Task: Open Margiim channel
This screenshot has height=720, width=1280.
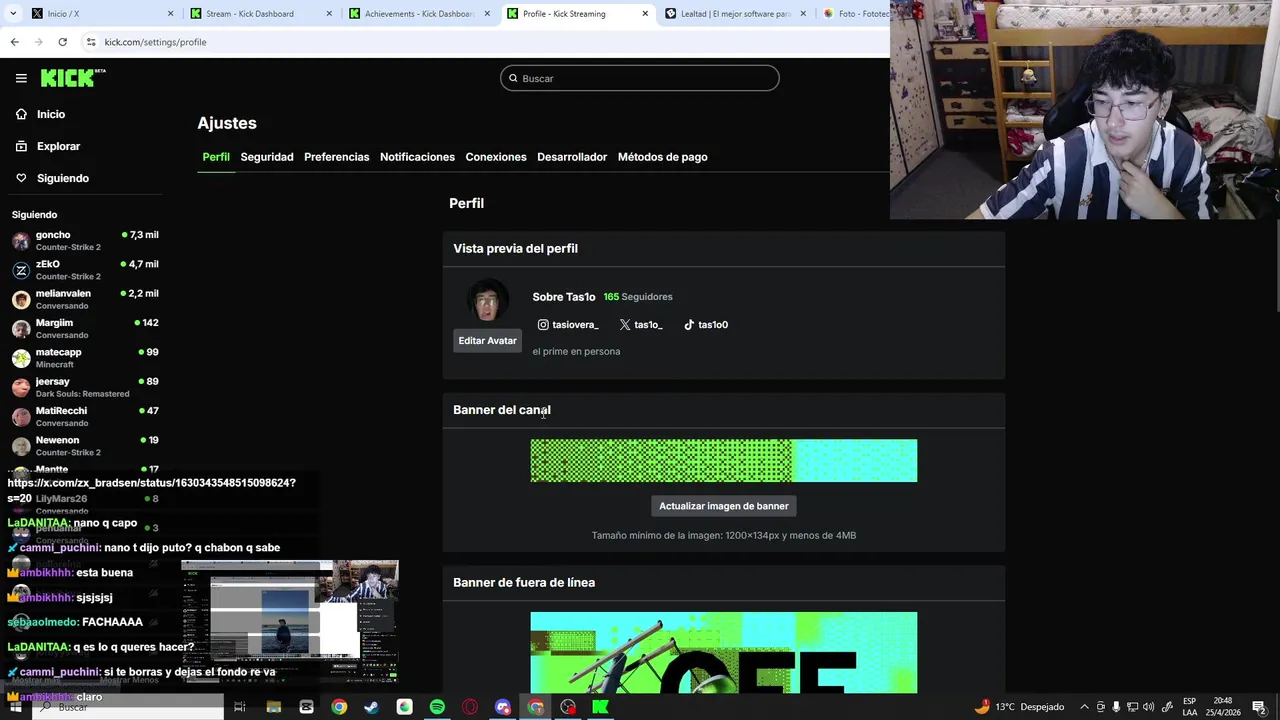Action: [x=85, y=328]
